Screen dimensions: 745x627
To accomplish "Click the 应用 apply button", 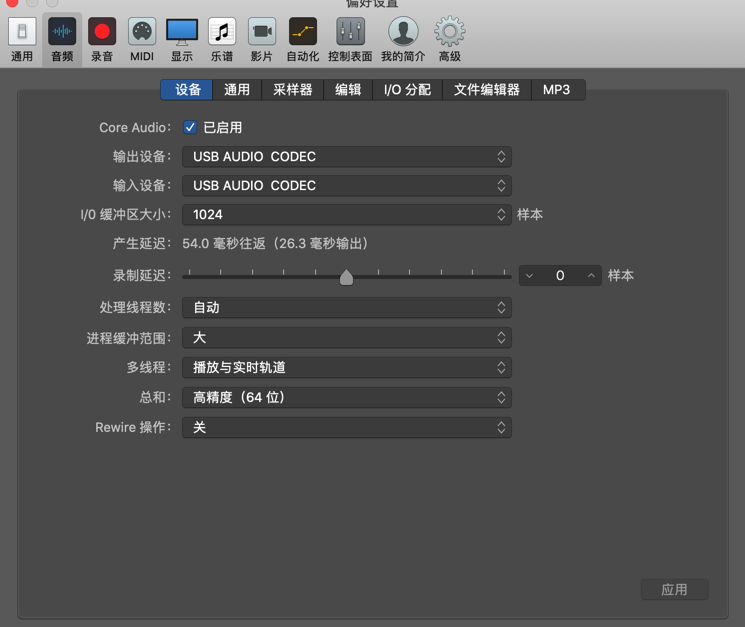I will tap(674, 590).
